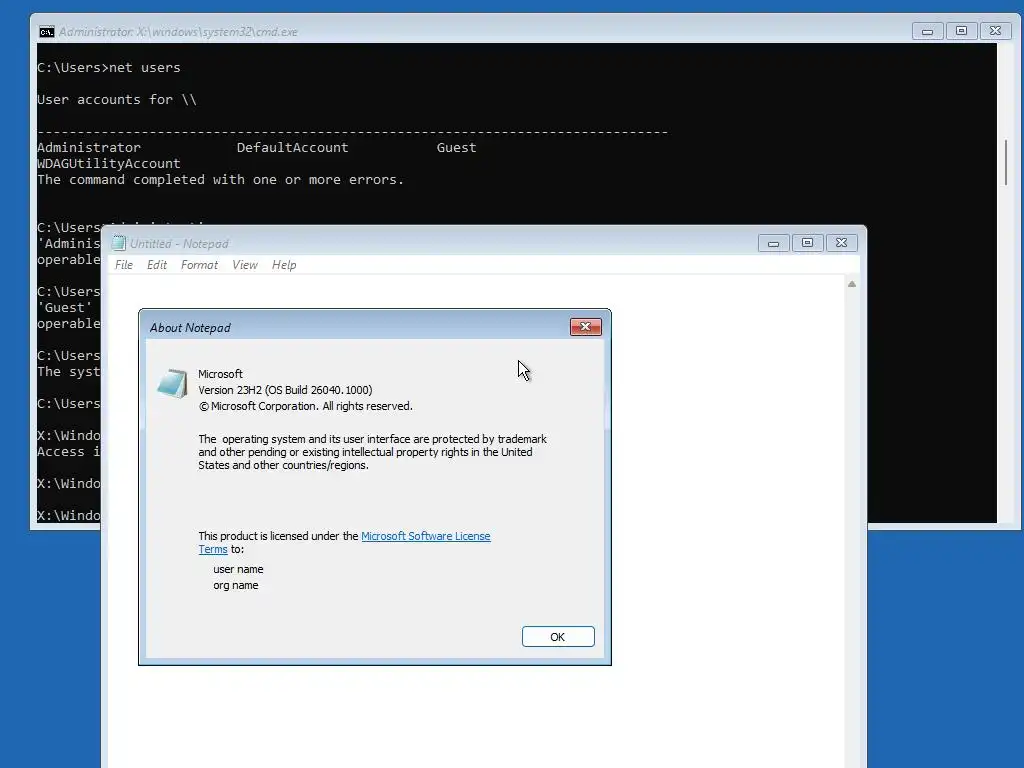The image size is (1024, 768).
Task: Click 'user name' in the About dialog
Action: (x=238, y=569)
